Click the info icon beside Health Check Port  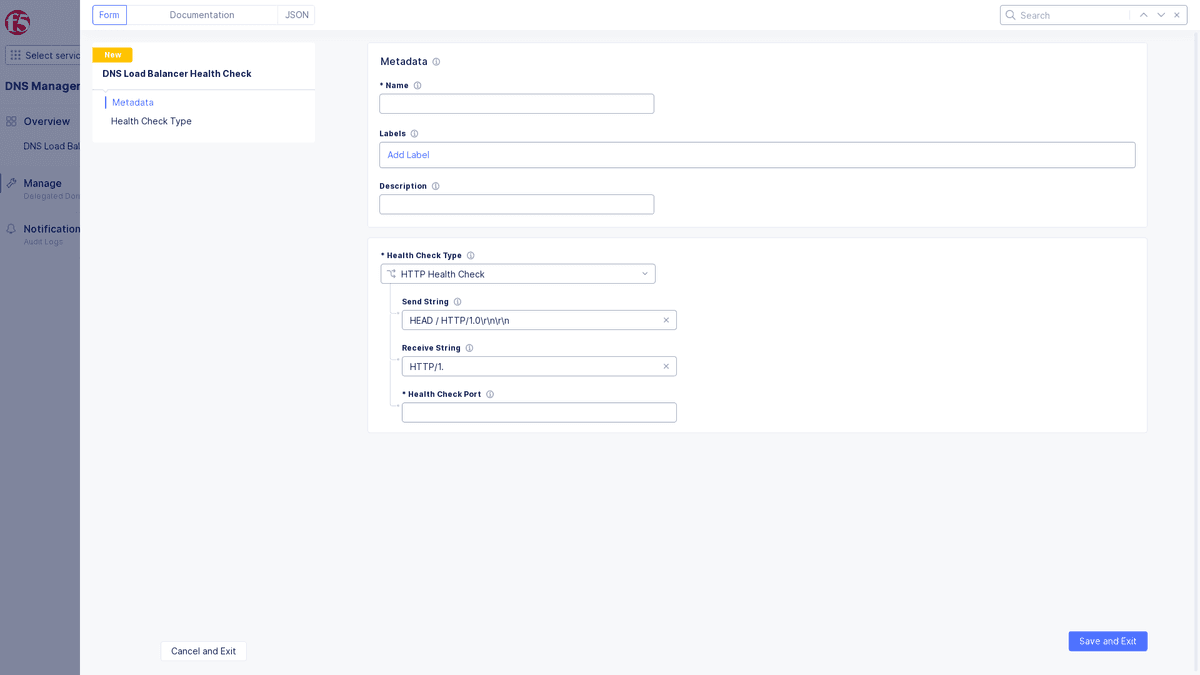click(489, 393)
